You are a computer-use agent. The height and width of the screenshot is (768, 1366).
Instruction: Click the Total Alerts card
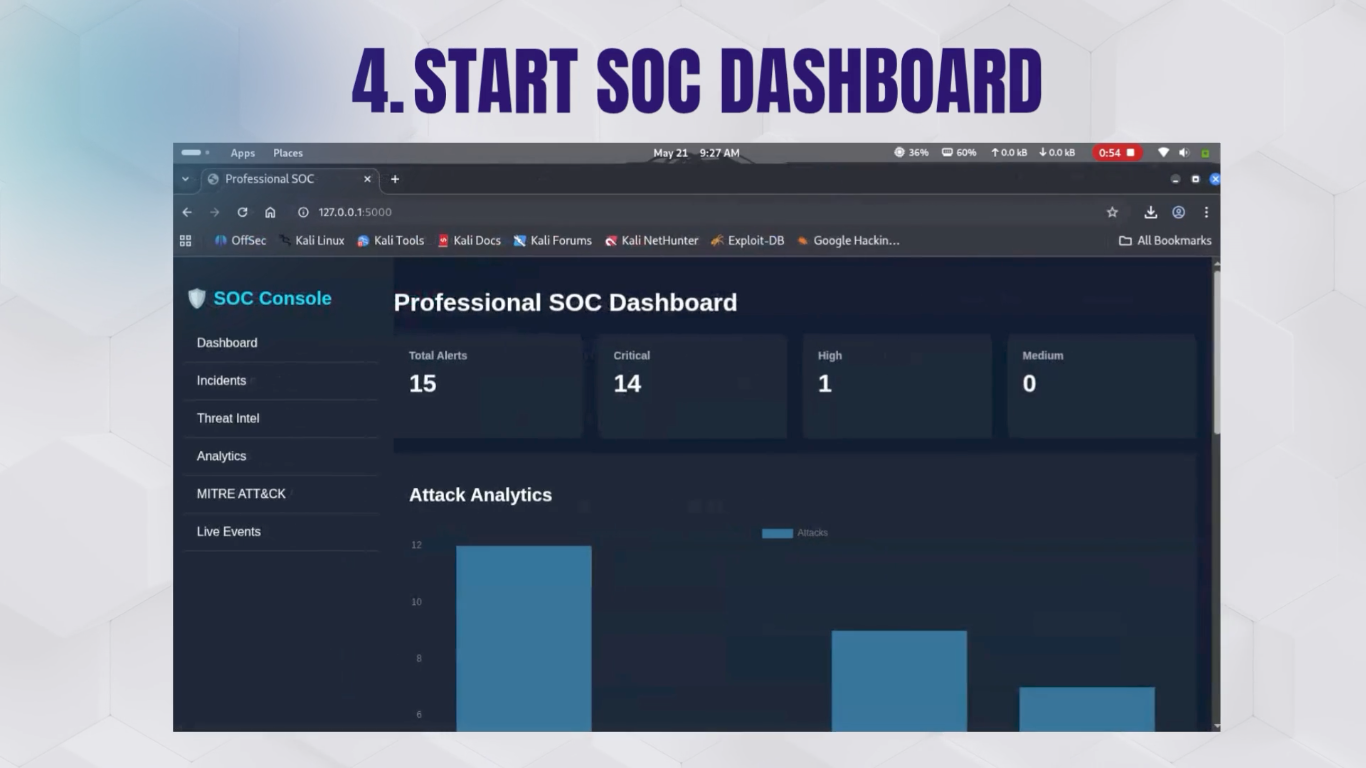[488, 386]
